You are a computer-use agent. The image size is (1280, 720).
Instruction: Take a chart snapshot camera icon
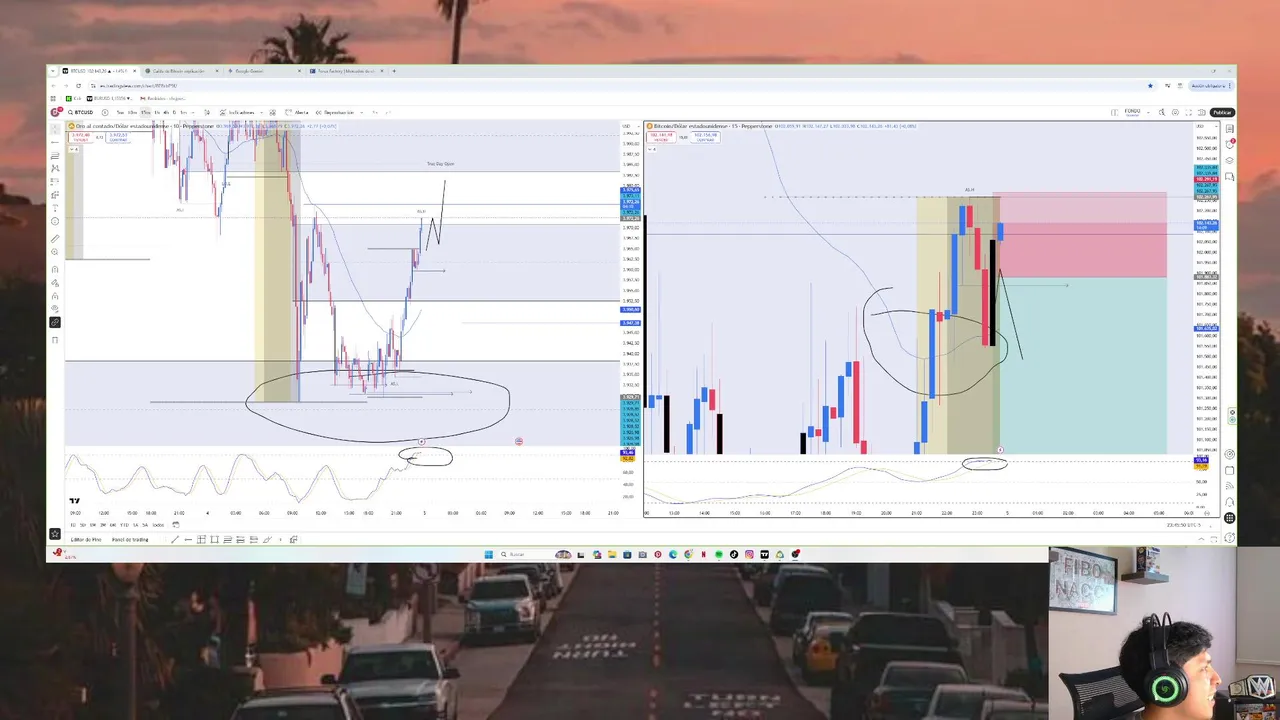coord(1201,112)
